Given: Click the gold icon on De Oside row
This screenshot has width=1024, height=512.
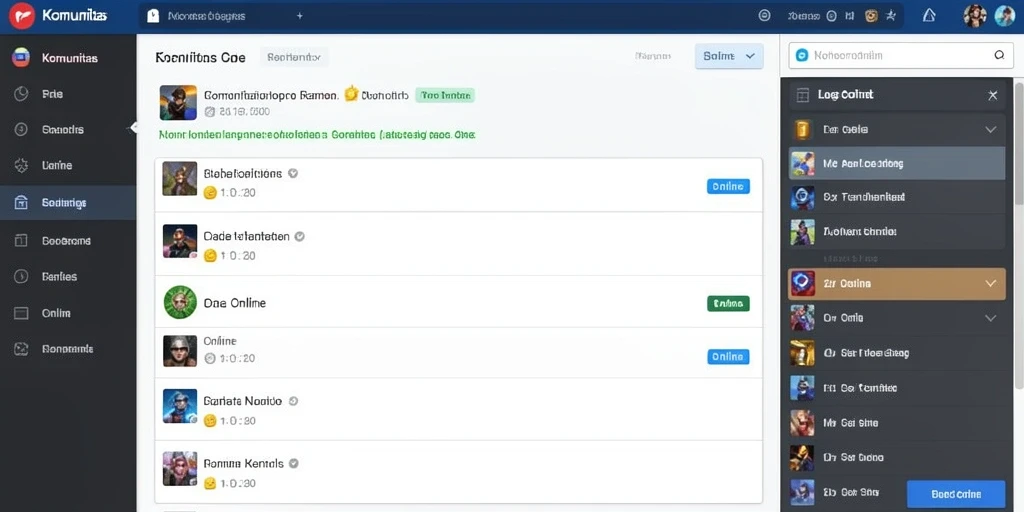Looking at the screenshot, I should (x=803, y=130).
